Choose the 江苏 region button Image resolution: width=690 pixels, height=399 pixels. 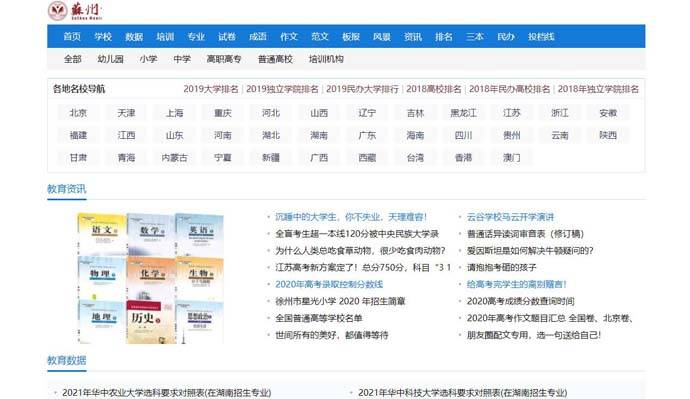[511, 113]
